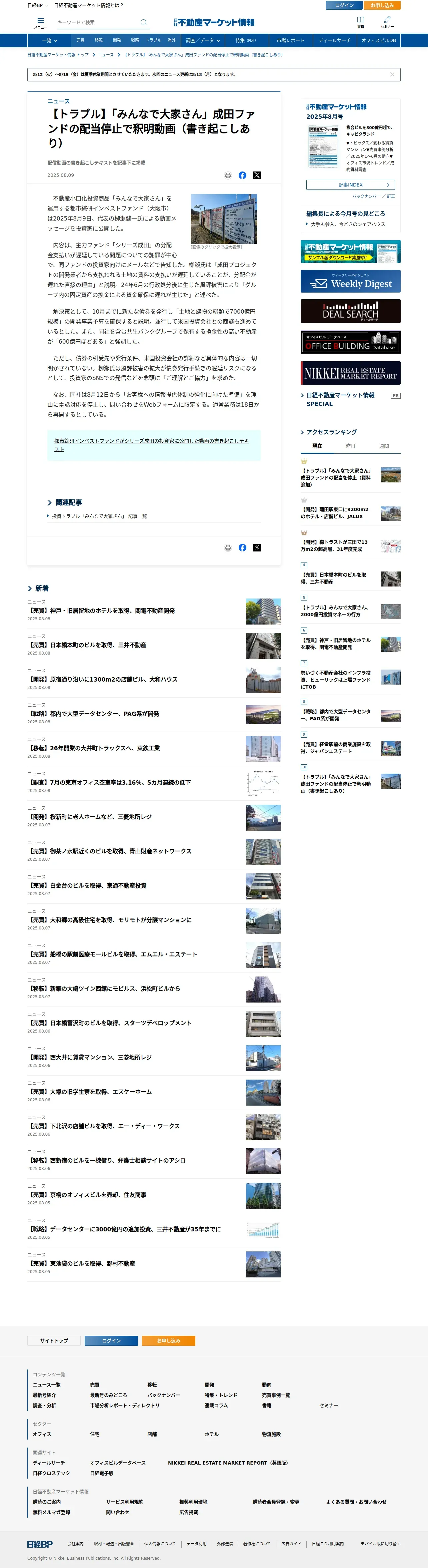Open 都内で大型データセンター news thumbnail
This screenshot has height=1568, width=428.
[x=263, y=715]
